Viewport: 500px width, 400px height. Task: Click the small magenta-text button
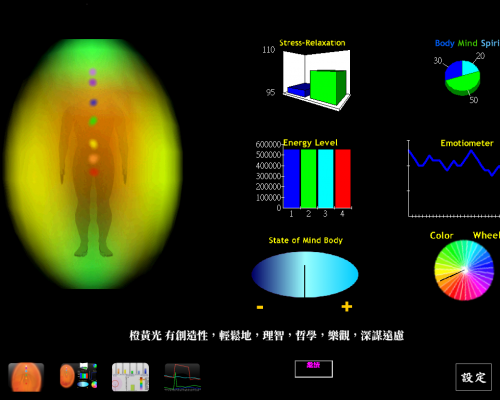(x=314, y=369)
